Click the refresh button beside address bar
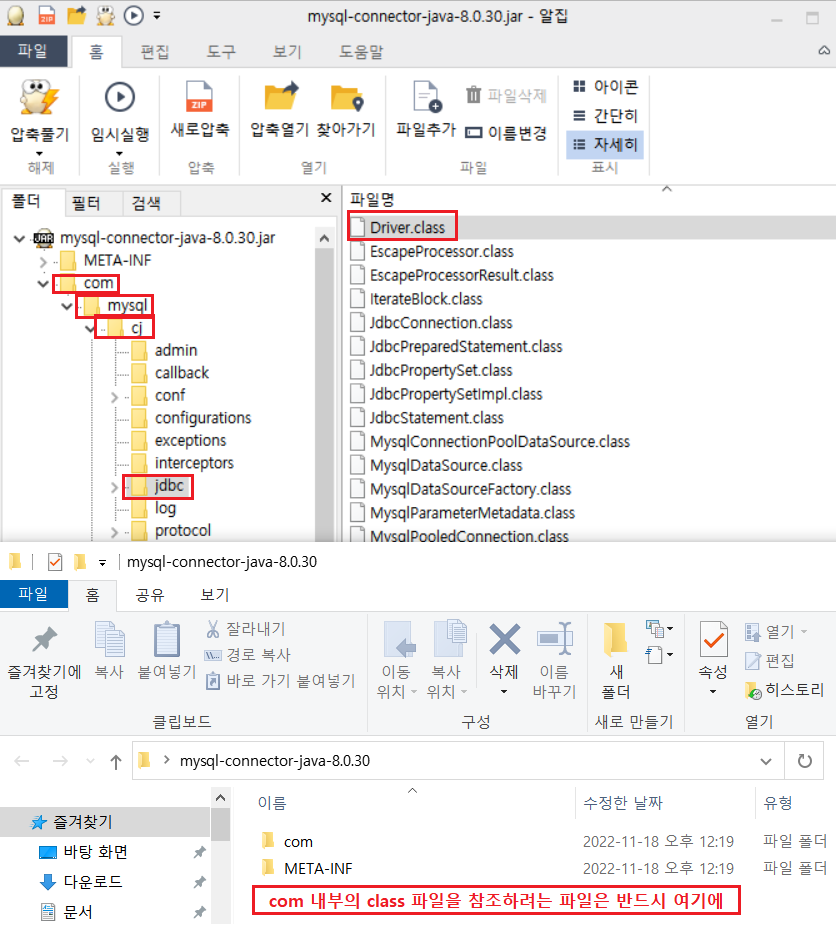 [x=804, y=761]
